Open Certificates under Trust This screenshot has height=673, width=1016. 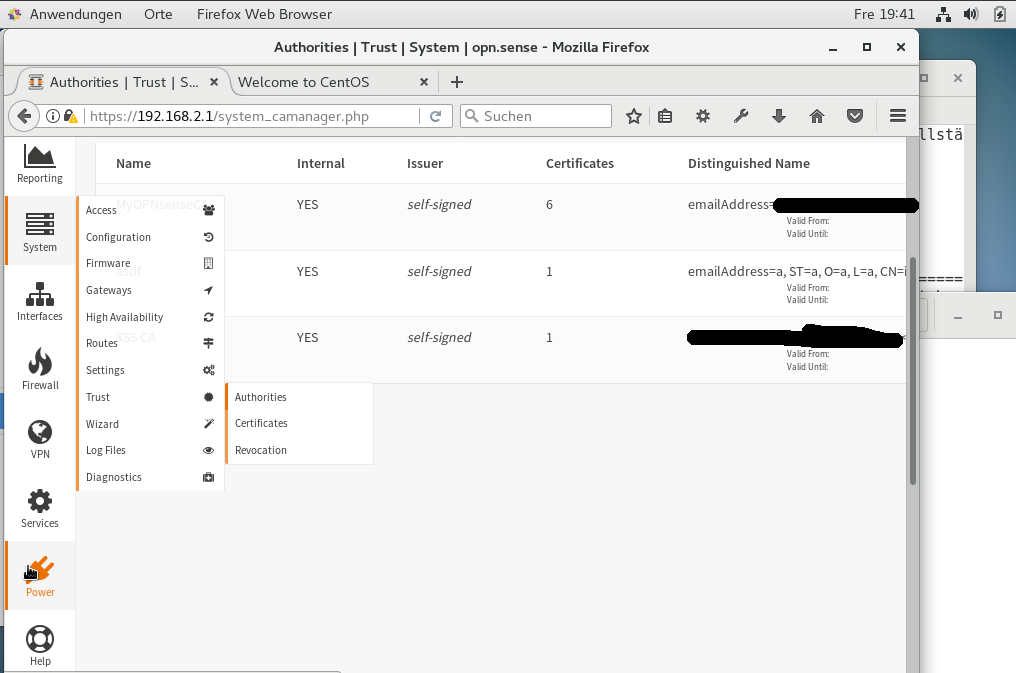coord(299,423)
